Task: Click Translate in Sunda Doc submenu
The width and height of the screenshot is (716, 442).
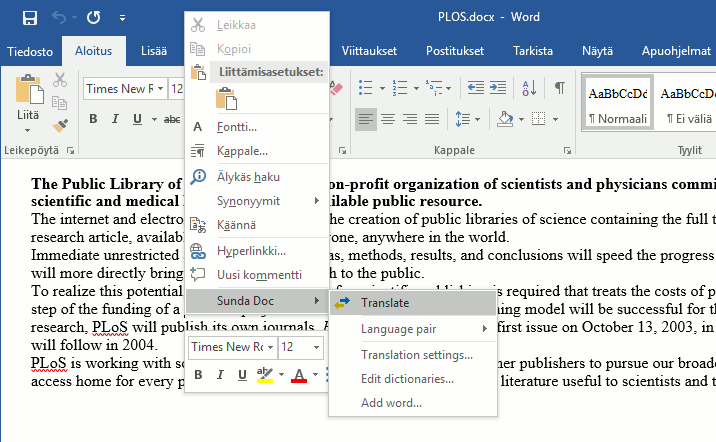Action: 413,303
